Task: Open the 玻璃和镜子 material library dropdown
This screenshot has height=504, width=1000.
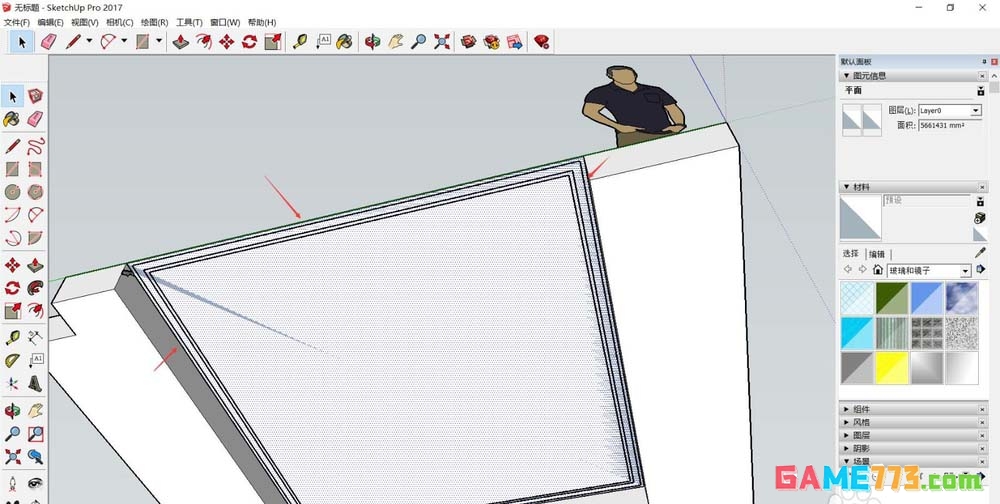Action: 965,271
